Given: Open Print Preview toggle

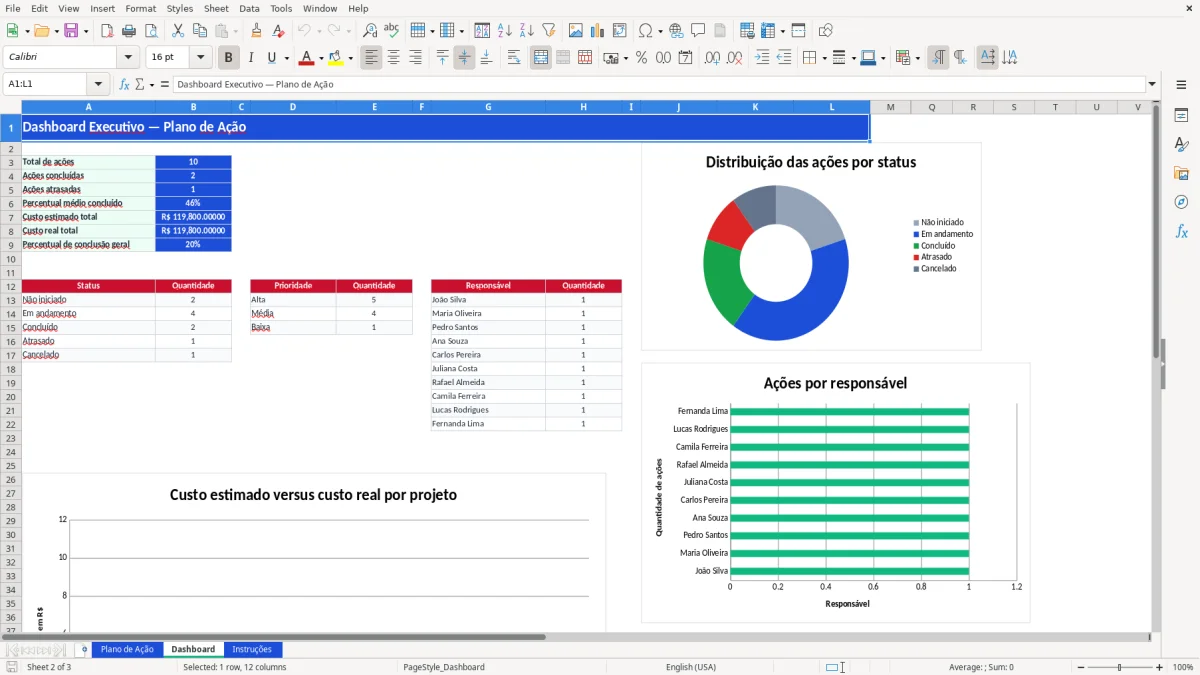Looking at the screenshot, I should 151,31.
